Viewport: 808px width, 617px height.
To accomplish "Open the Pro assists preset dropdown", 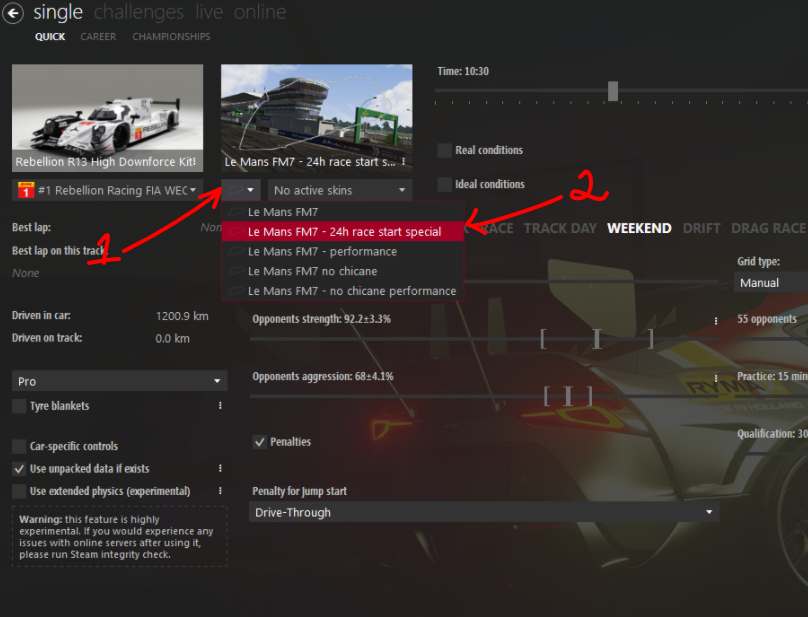I will [120, 381].
